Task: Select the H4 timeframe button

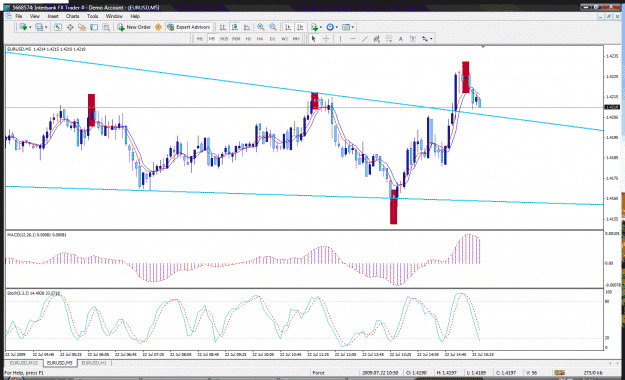Action: pyautogui.click(x=260, y=39)
